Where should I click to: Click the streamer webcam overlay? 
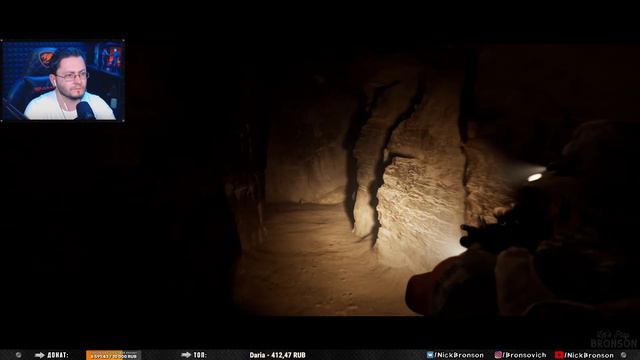click(62, 80)
